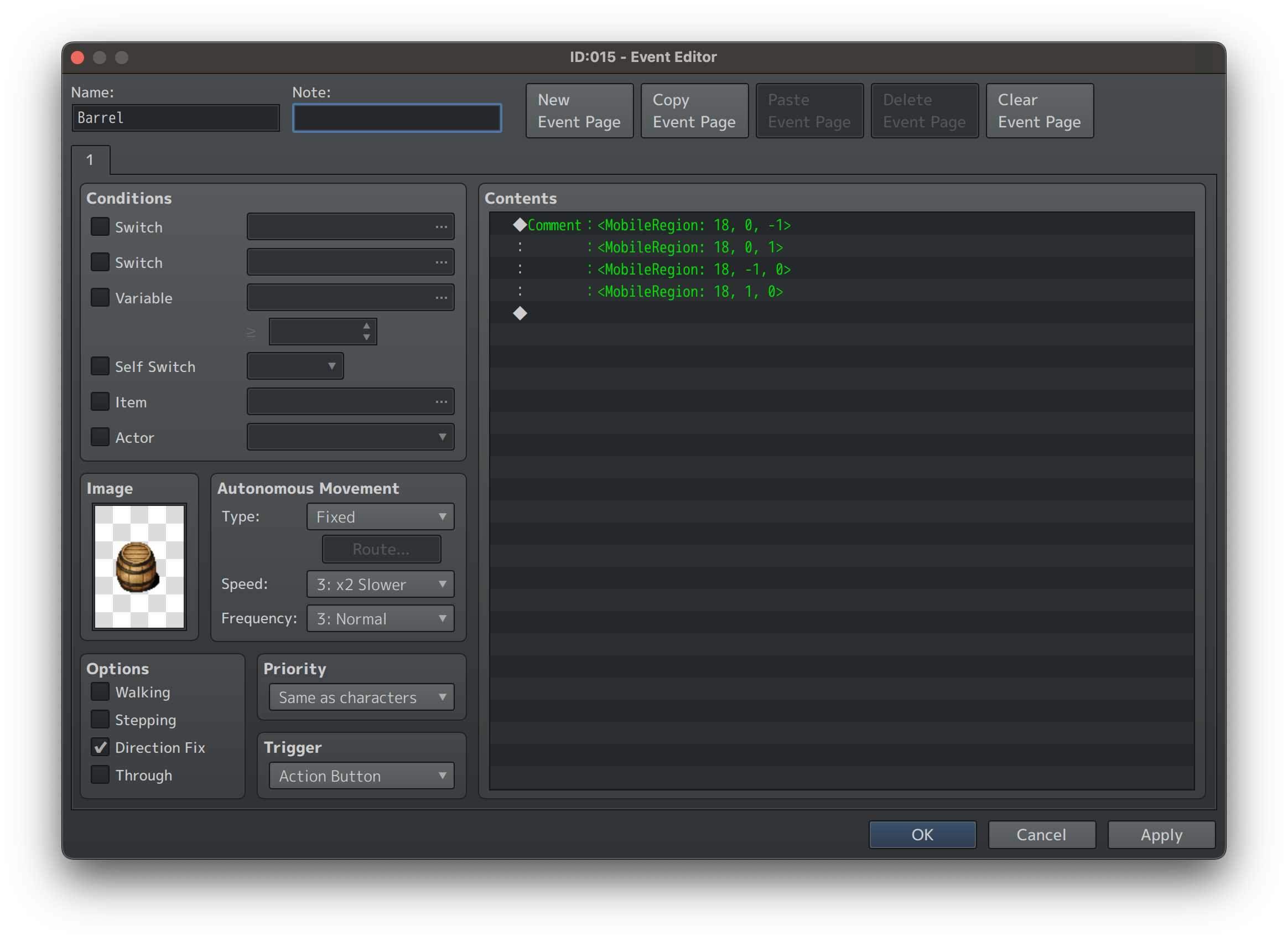1288x941 pixels.
Task: Expand the Speed dropdown
Action: 380,584
